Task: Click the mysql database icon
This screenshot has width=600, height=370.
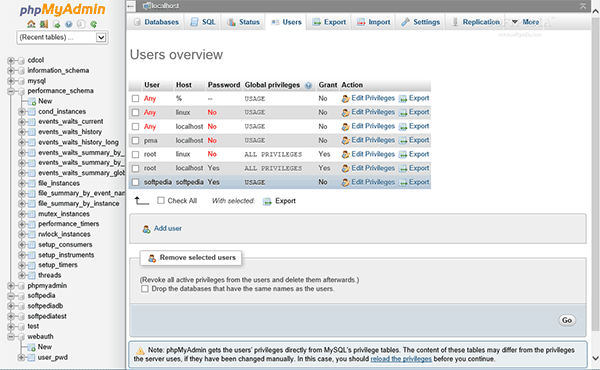Action: coord(21,81)
